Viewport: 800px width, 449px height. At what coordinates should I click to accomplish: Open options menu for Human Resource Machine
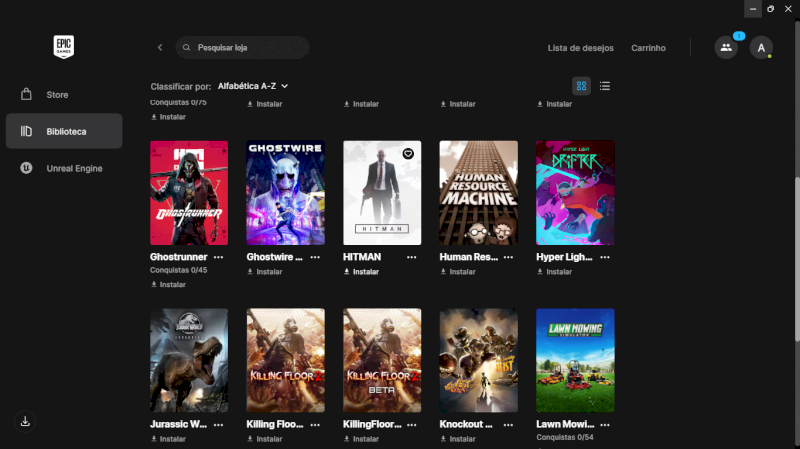[508, 257]
